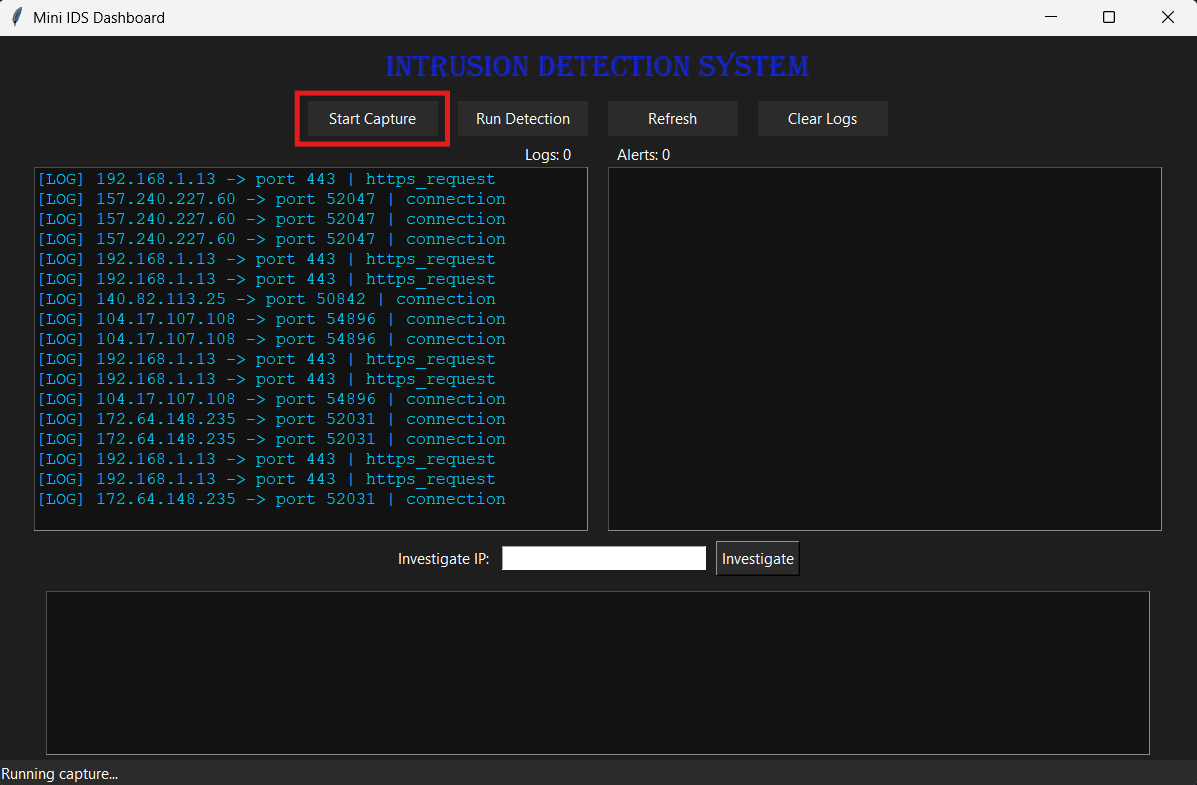Viewport: 1197px width, 785px height.
Task: Click the 'Running capture...' status text
Action: point(60,774)
